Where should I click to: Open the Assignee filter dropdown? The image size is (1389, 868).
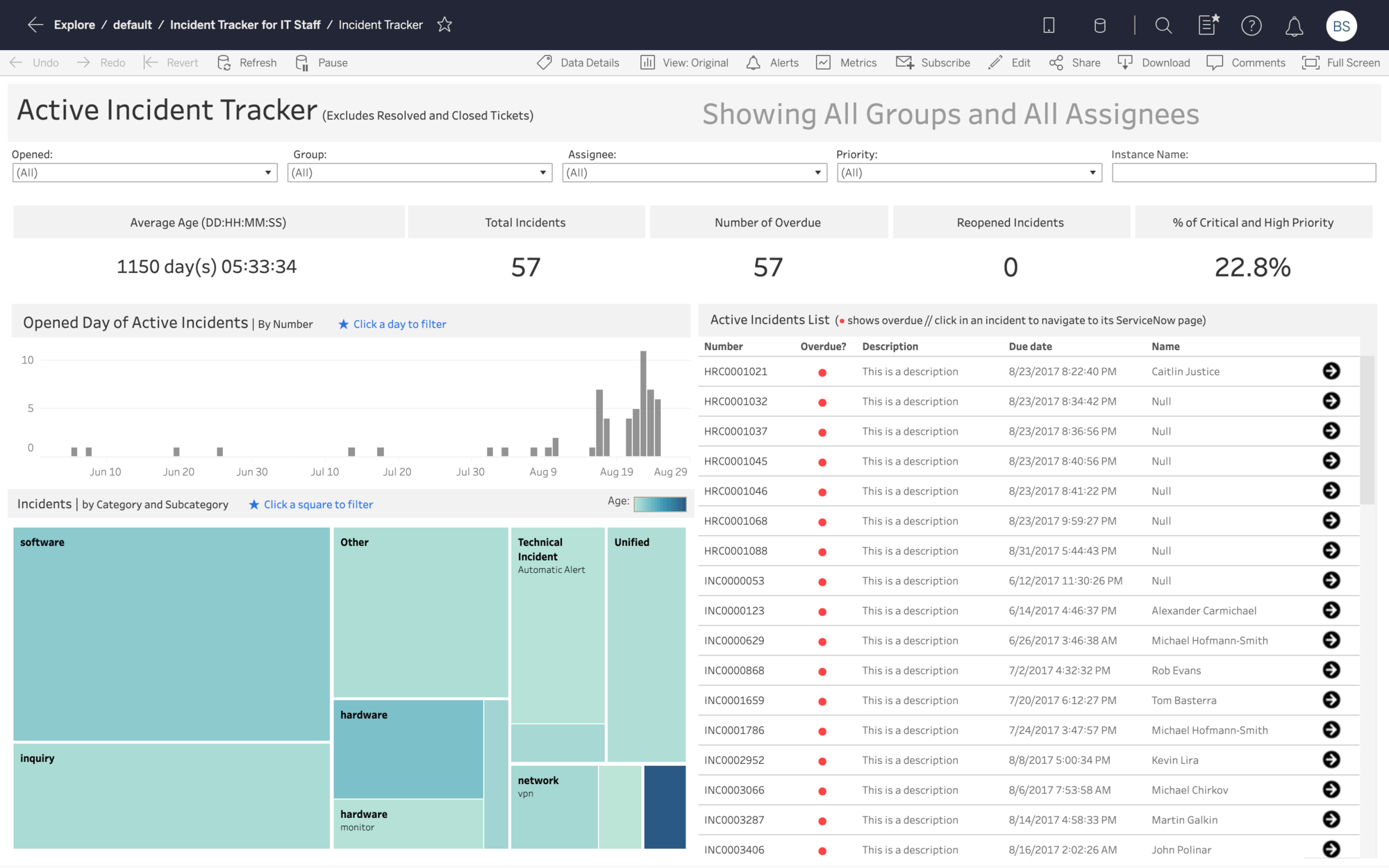point(694,172)
